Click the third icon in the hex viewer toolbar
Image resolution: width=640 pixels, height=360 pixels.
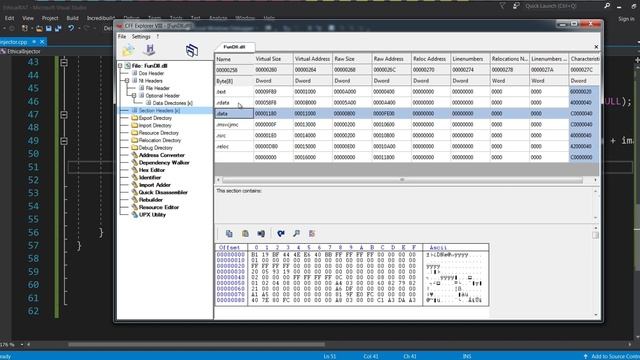[x=261, y=233]
